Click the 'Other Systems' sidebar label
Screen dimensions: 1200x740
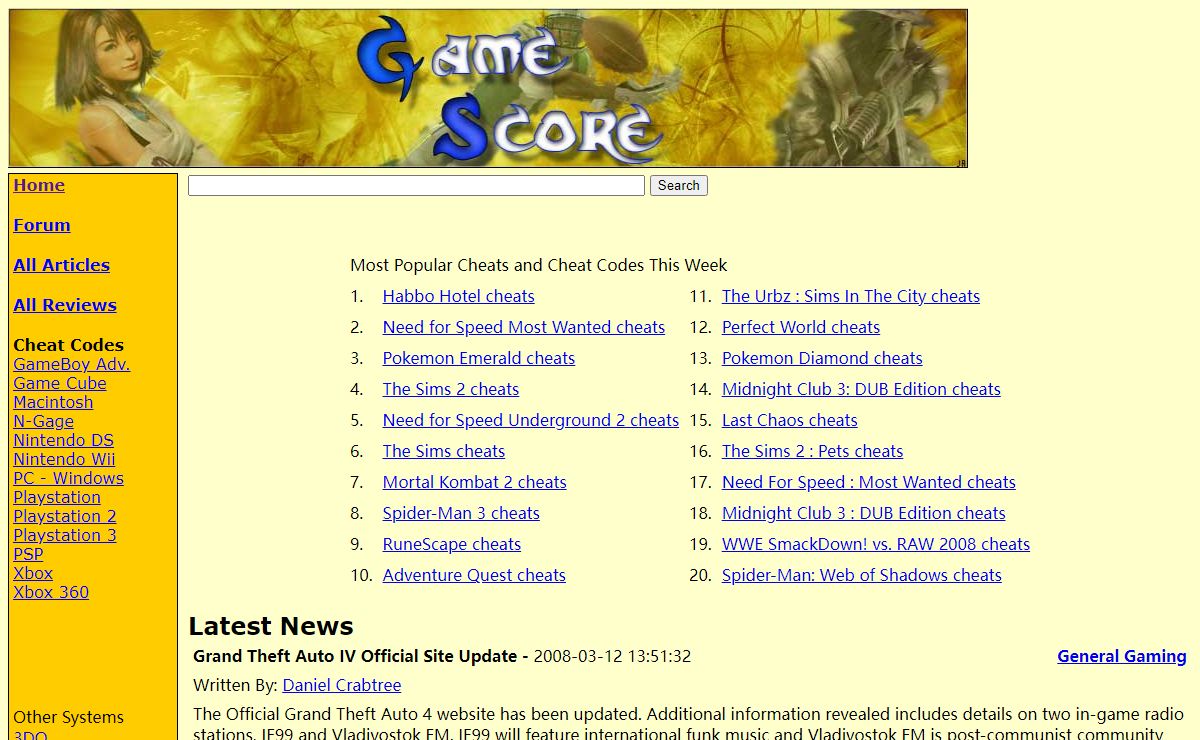point(69,717)
